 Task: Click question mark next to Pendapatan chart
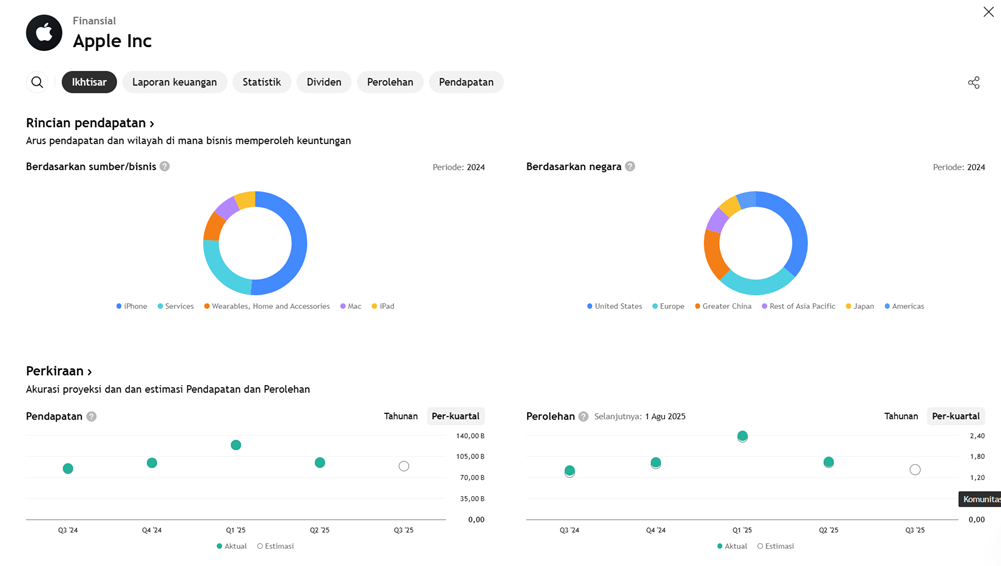pos(91,417)
